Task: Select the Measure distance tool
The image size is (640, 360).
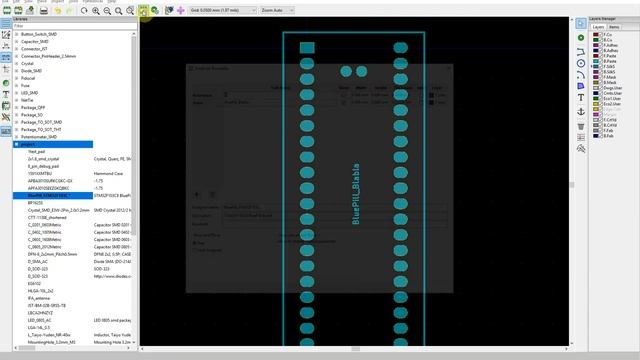Action: [581, 149]
